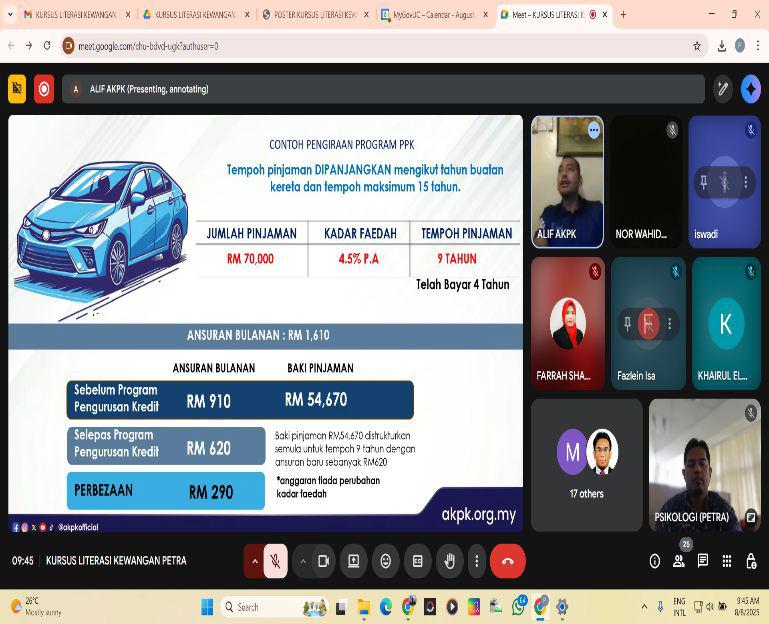Leave call with red hang-up button
Viewport: 769px width, 624px height.
507,561
